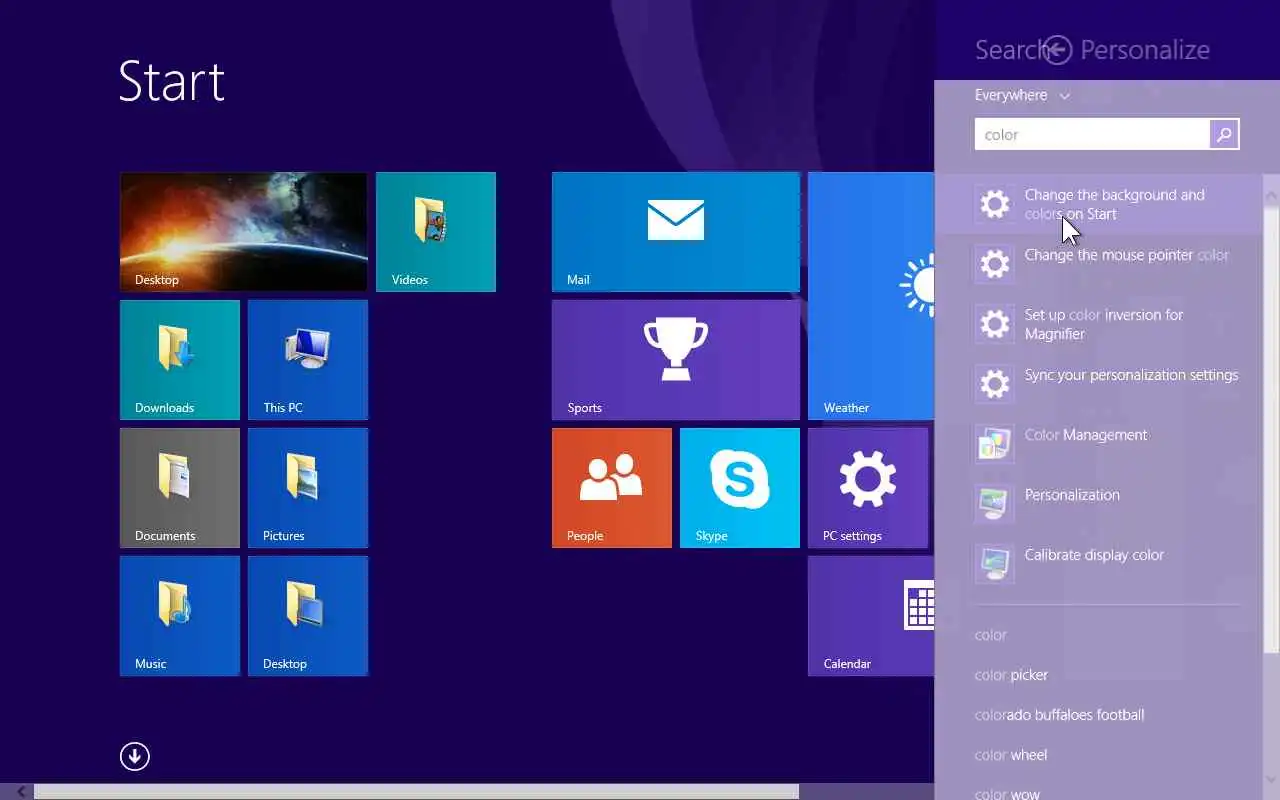
Task: Select the 'colorado buffaloes football' suggestion
Action: click(1059, 715)
